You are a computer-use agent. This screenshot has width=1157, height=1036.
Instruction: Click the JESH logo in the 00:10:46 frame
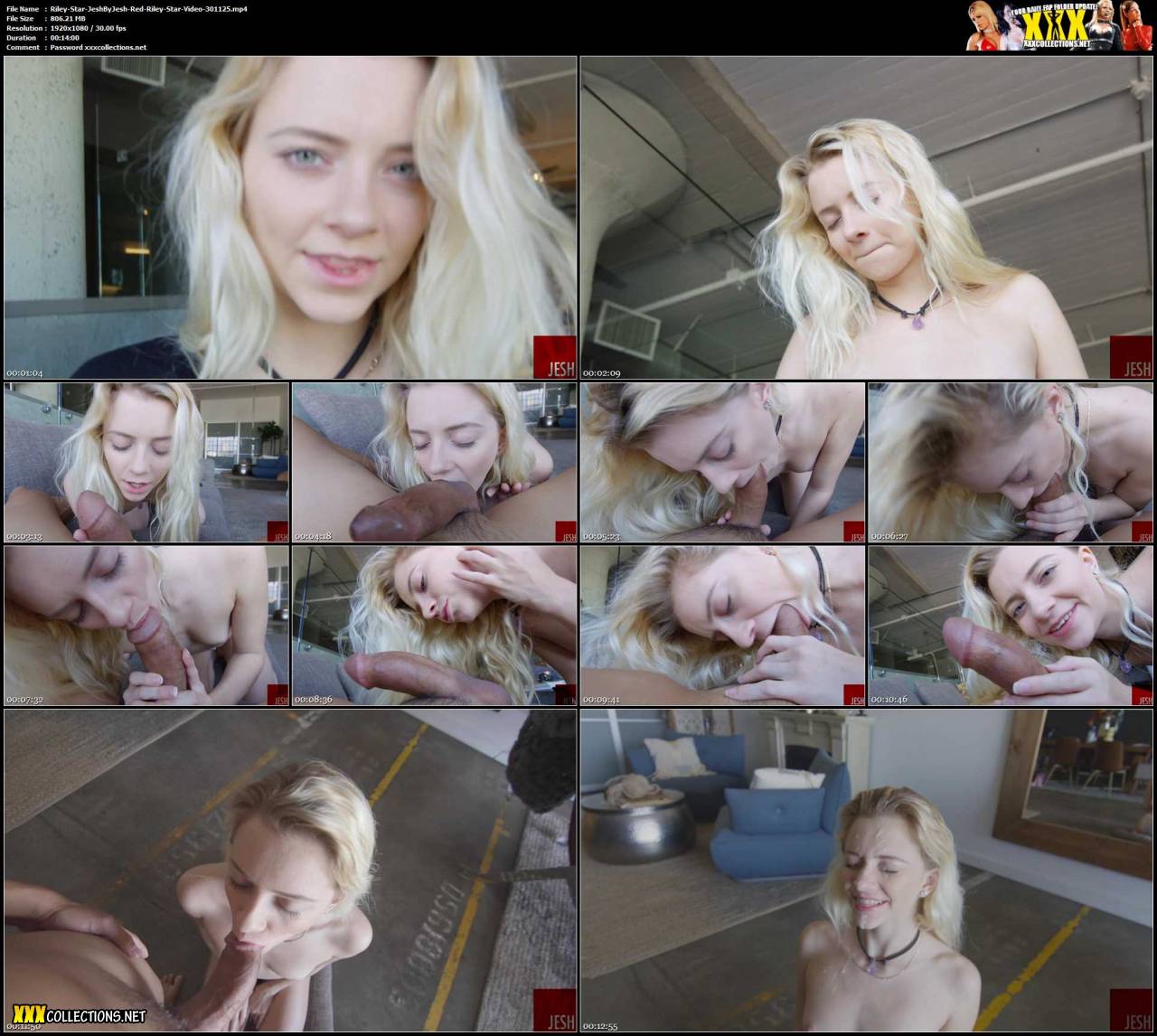(x=1143, y=695)
